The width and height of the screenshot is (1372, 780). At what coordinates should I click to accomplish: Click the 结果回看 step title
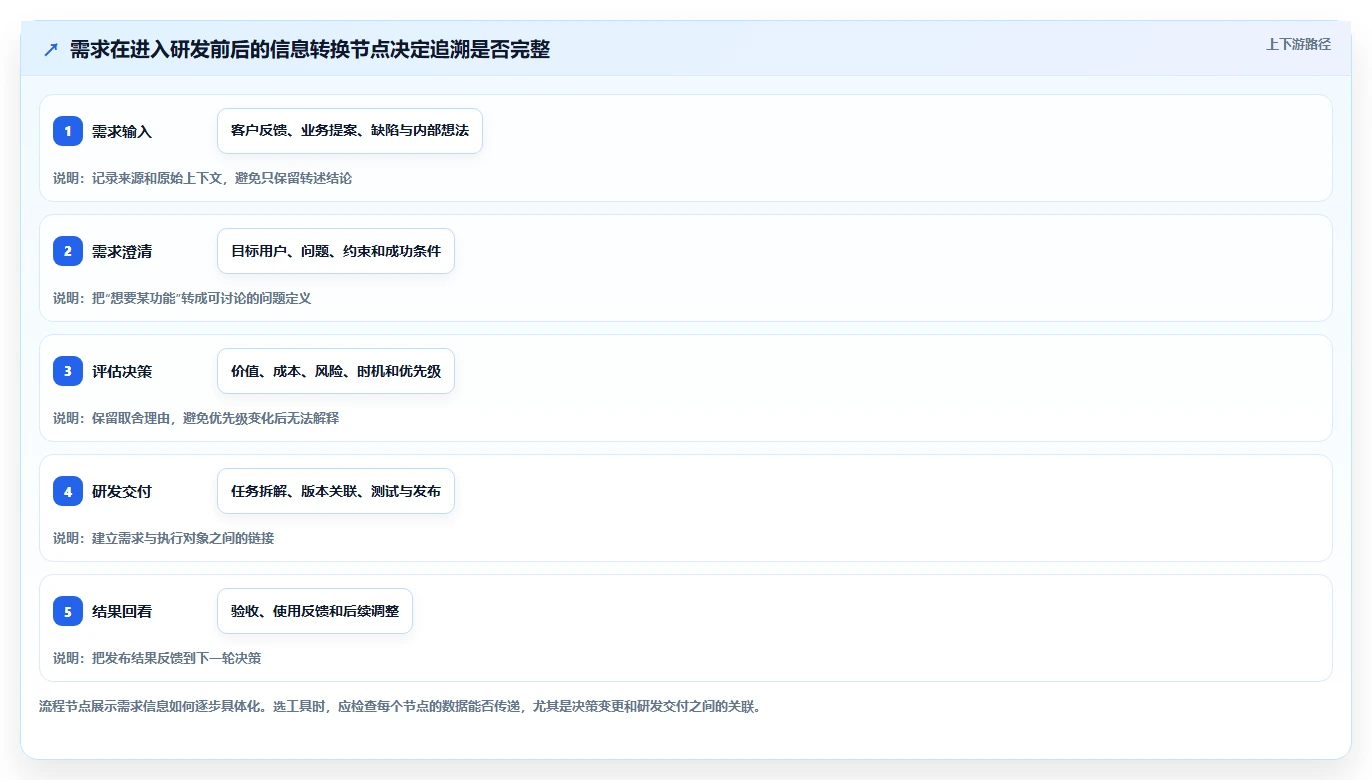(122, 611)
